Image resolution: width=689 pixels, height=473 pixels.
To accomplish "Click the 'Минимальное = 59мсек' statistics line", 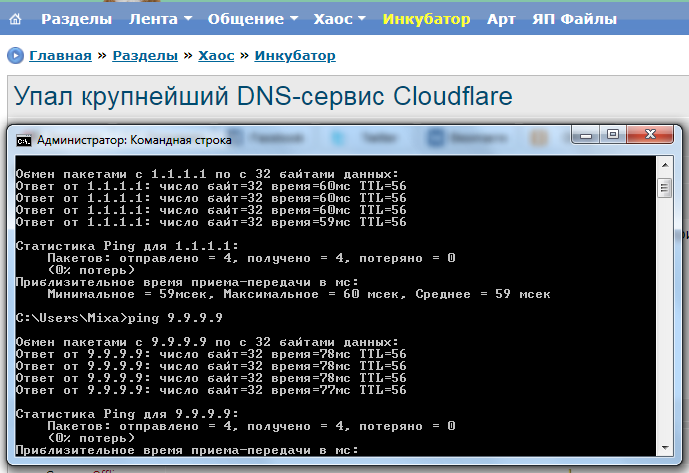I will tap(299, 294).
